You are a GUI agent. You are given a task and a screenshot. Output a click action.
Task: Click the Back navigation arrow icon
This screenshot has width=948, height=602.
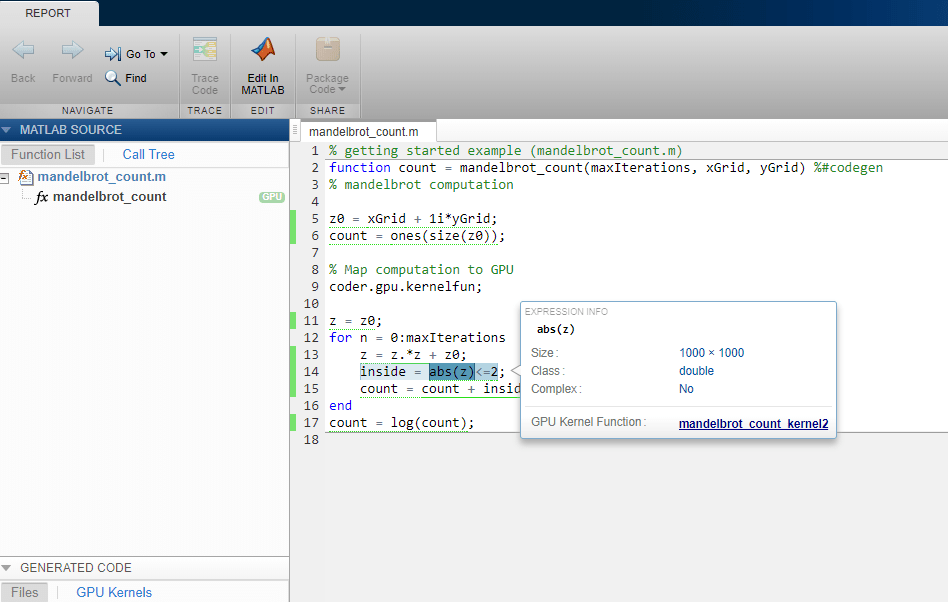[x=23, y=51]
